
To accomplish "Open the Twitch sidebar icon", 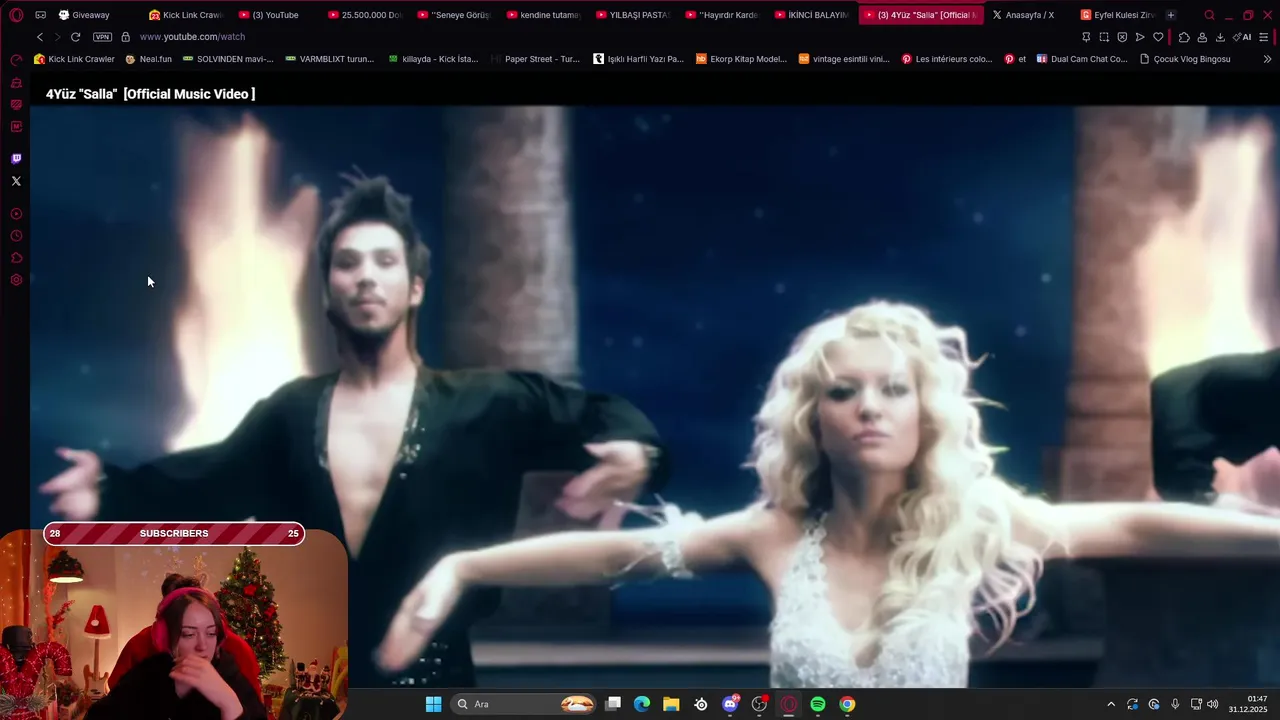I will 16,158.
